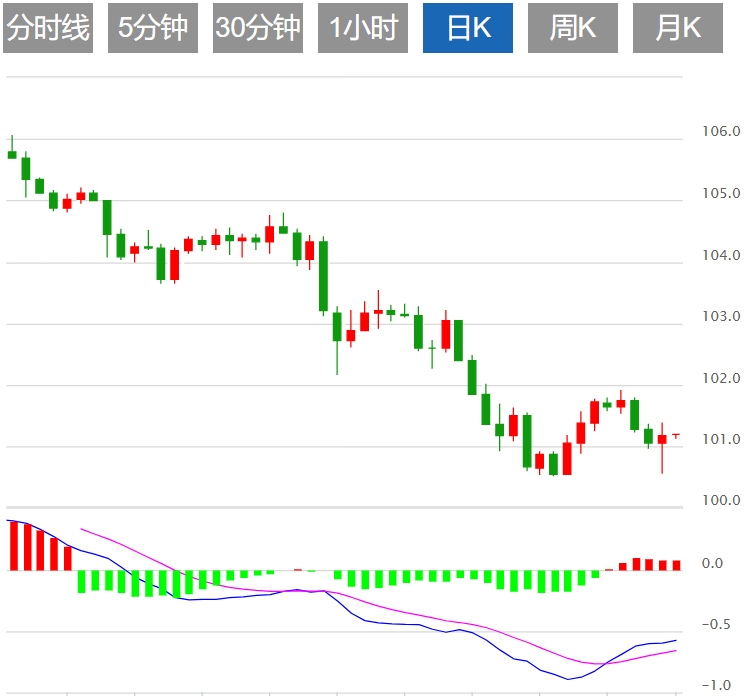Viewport: 751px width, 696px height.
Task: Open the 30分钟 chart tab
Action: click(258, 28)
